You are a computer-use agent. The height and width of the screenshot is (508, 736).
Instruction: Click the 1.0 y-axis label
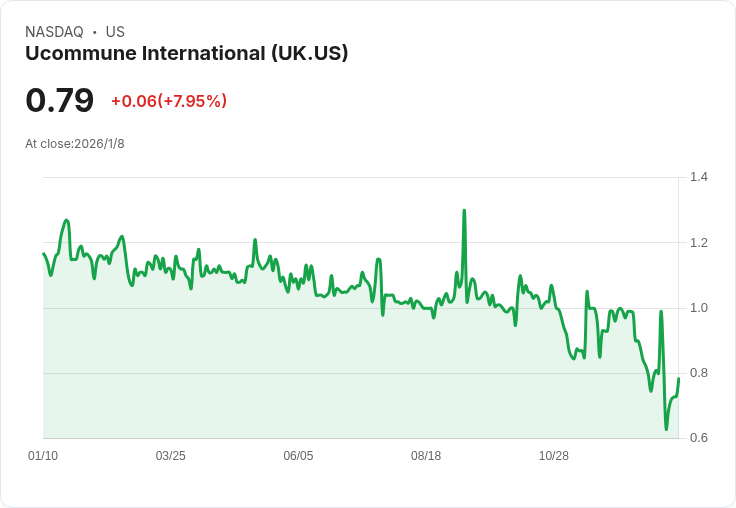(699, 308)
